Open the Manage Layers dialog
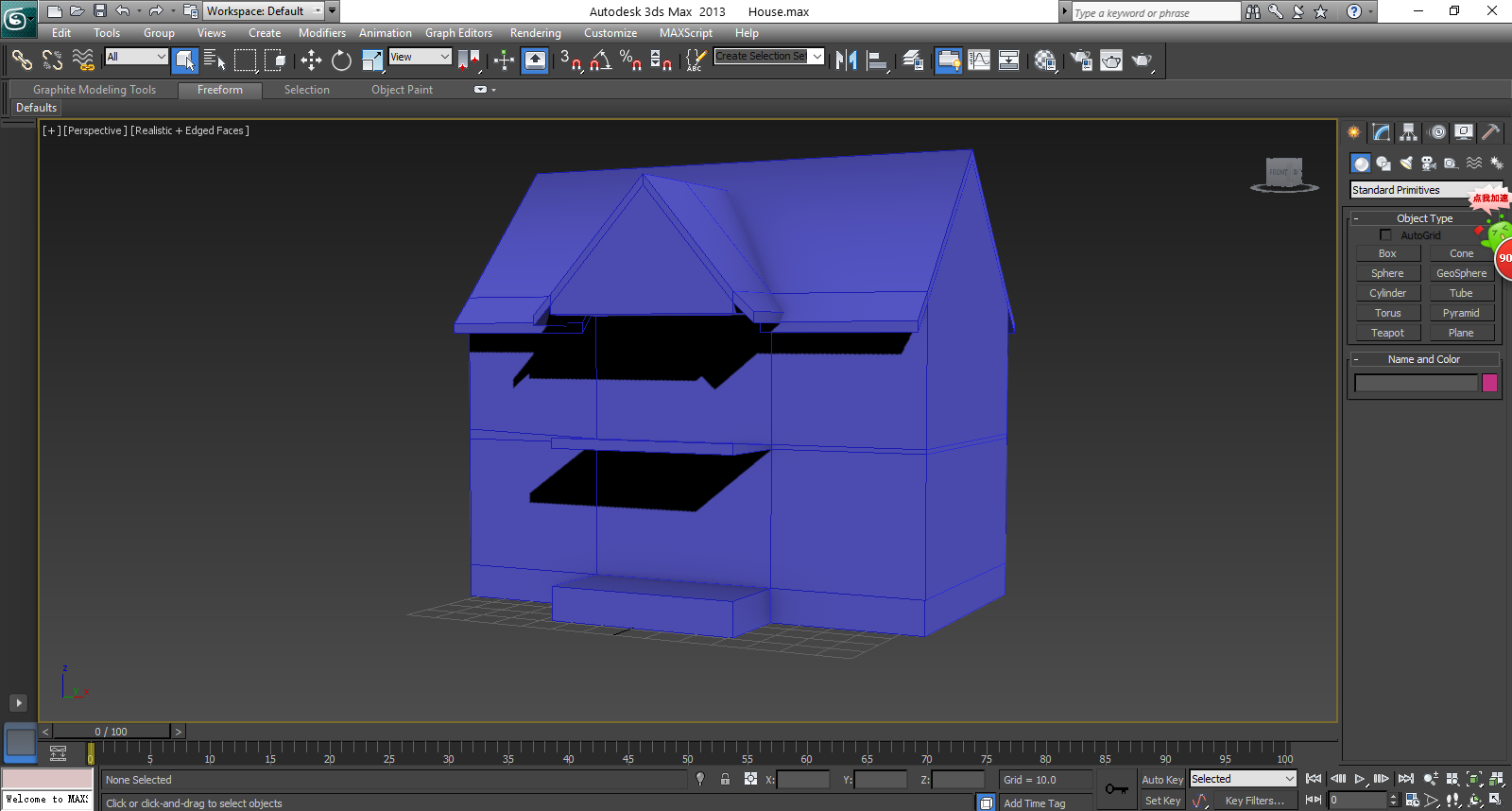Image resolution: width=1512 pixels, height=811 pixels. tap(913, 60)
